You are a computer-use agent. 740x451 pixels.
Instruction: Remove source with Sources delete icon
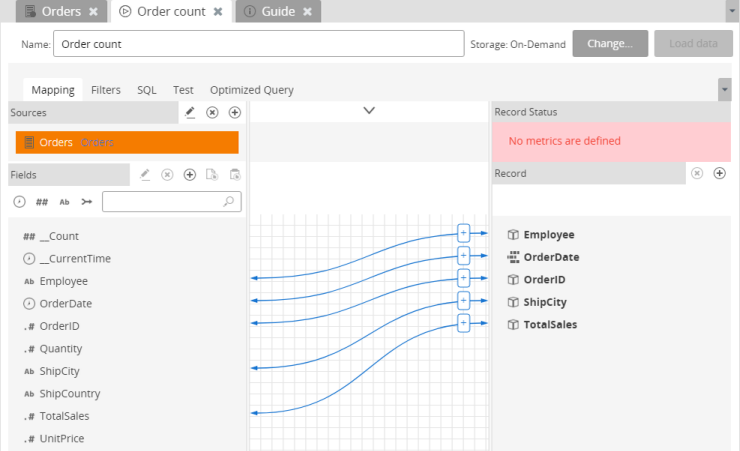(x=212, y=112)
